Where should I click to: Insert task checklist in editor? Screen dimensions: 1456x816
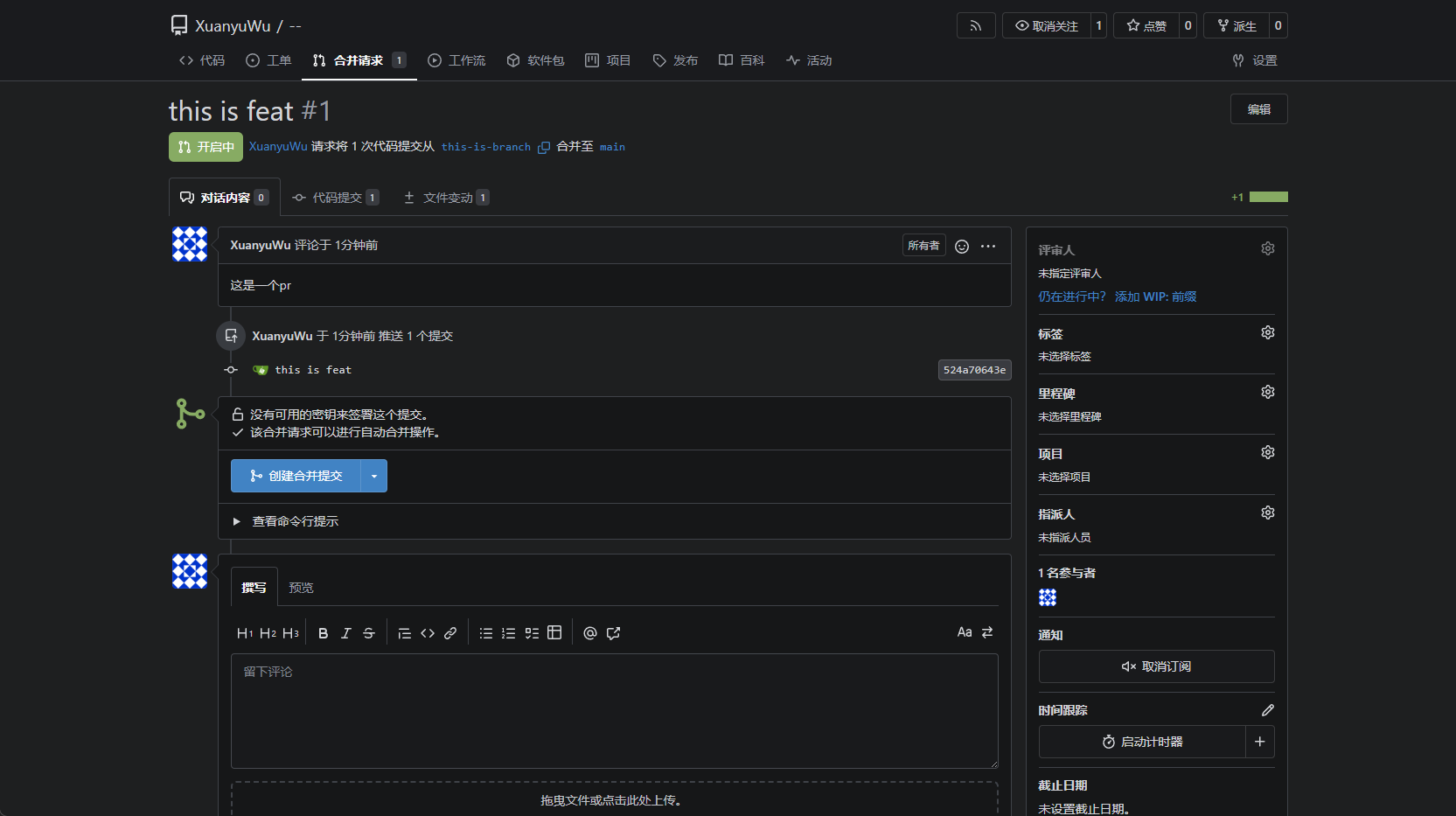[531, 633]
